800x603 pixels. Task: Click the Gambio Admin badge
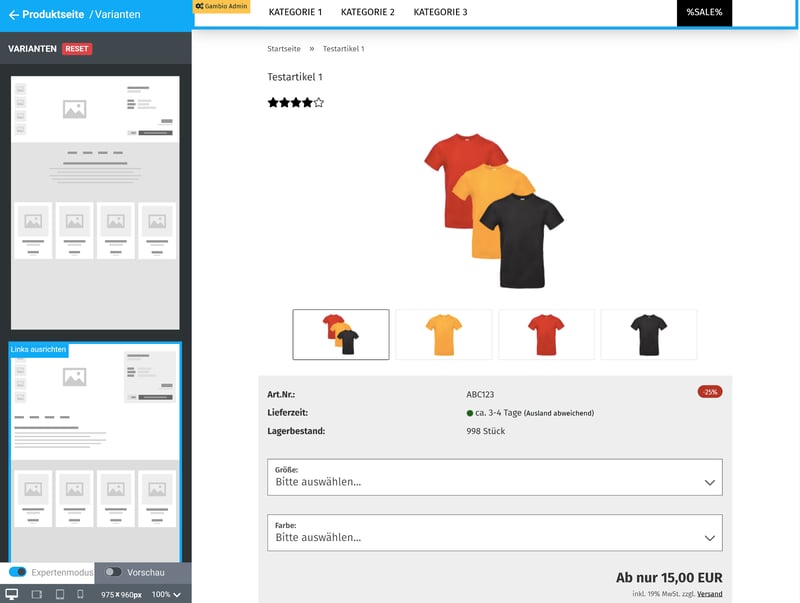pyautogui.click(x=221, y=6)
